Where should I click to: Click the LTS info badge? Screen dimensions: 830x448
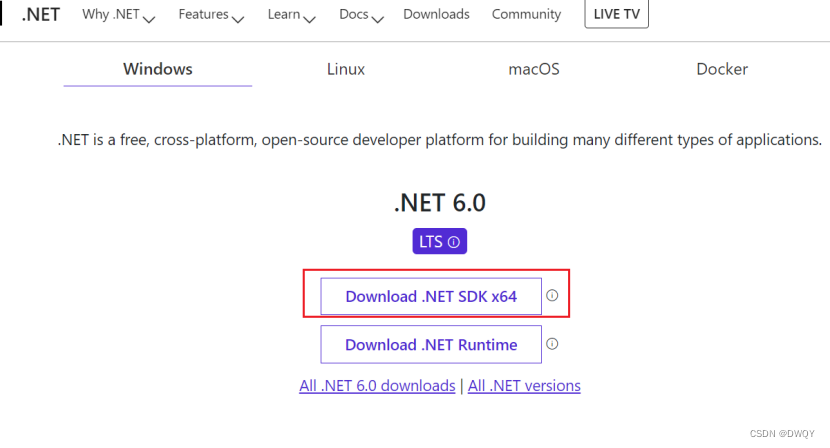click(x=439, y=241)
